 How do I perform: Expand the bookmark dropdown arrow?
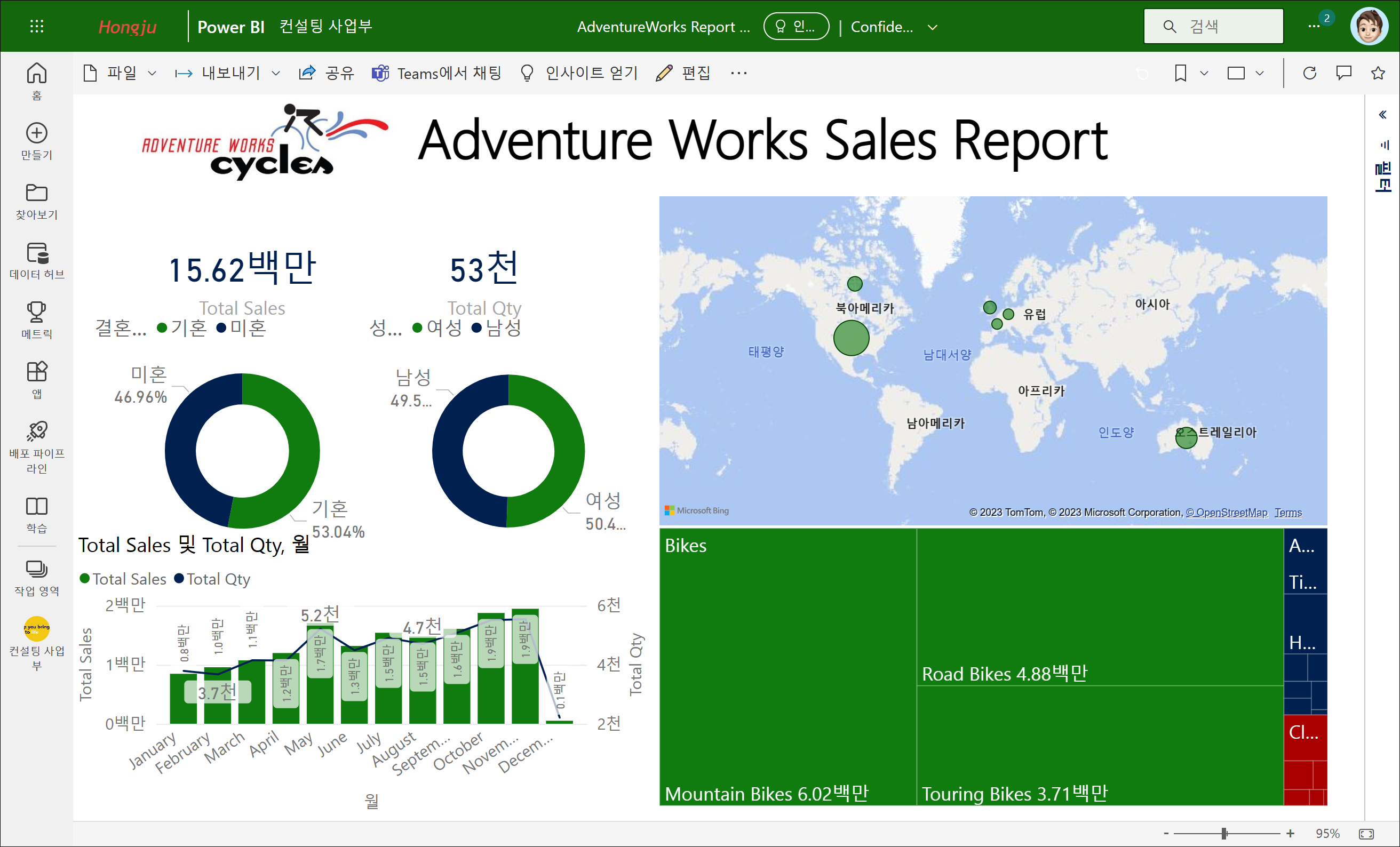point(1204,73)
